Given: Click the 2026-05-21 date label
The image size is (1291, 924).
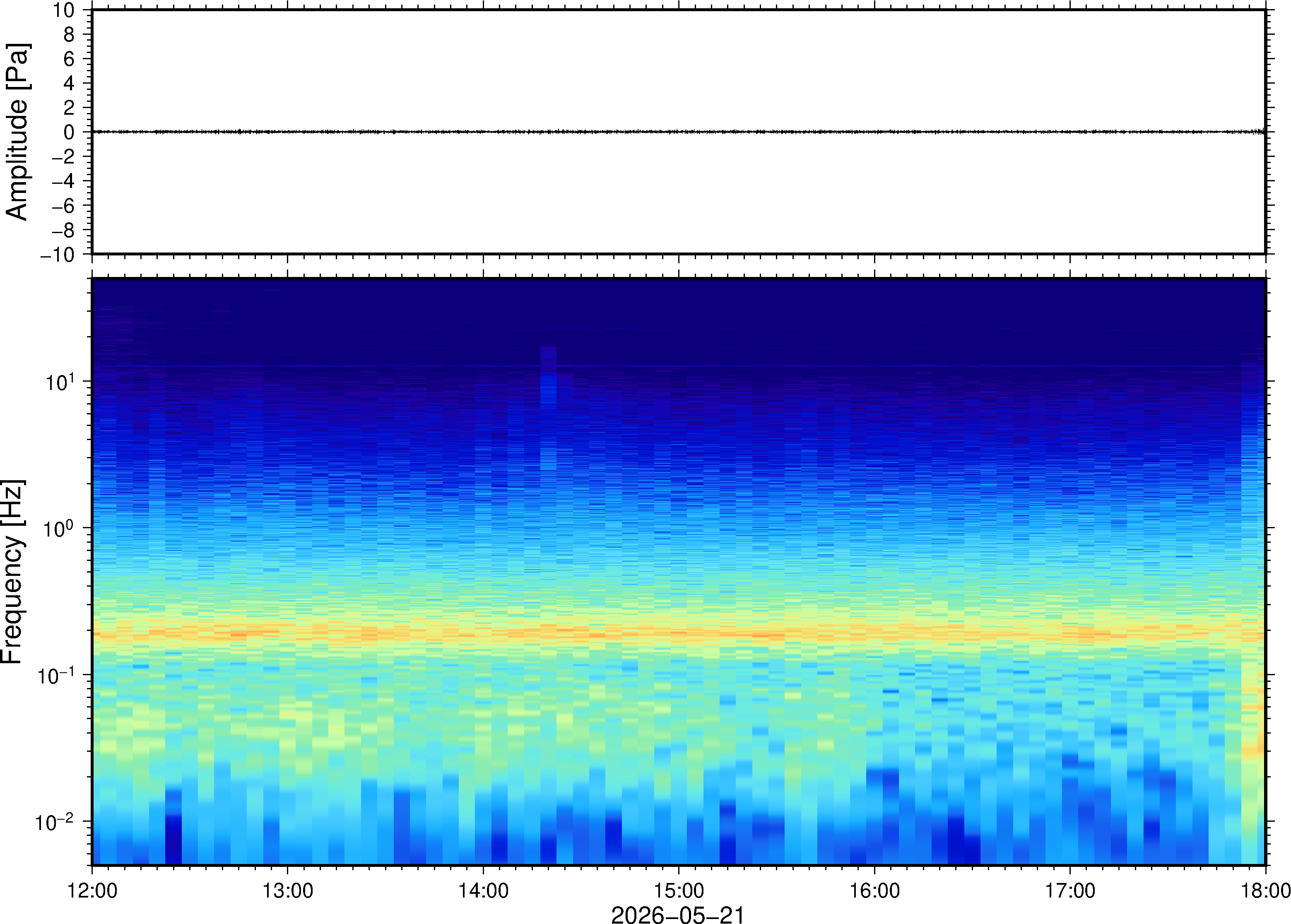Looking at the screenshot, I should coord(678,914).
